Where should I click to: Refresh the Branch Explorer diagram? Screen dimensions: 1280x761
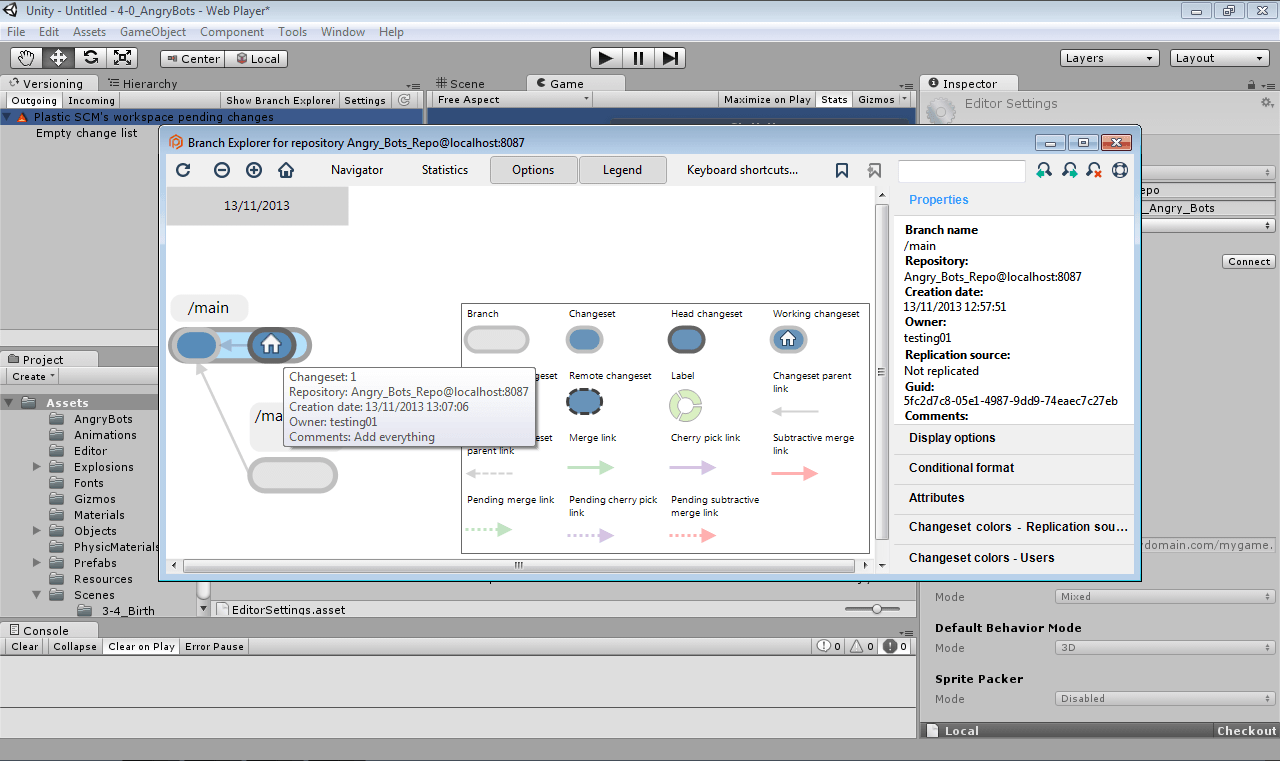pos(183,170)
